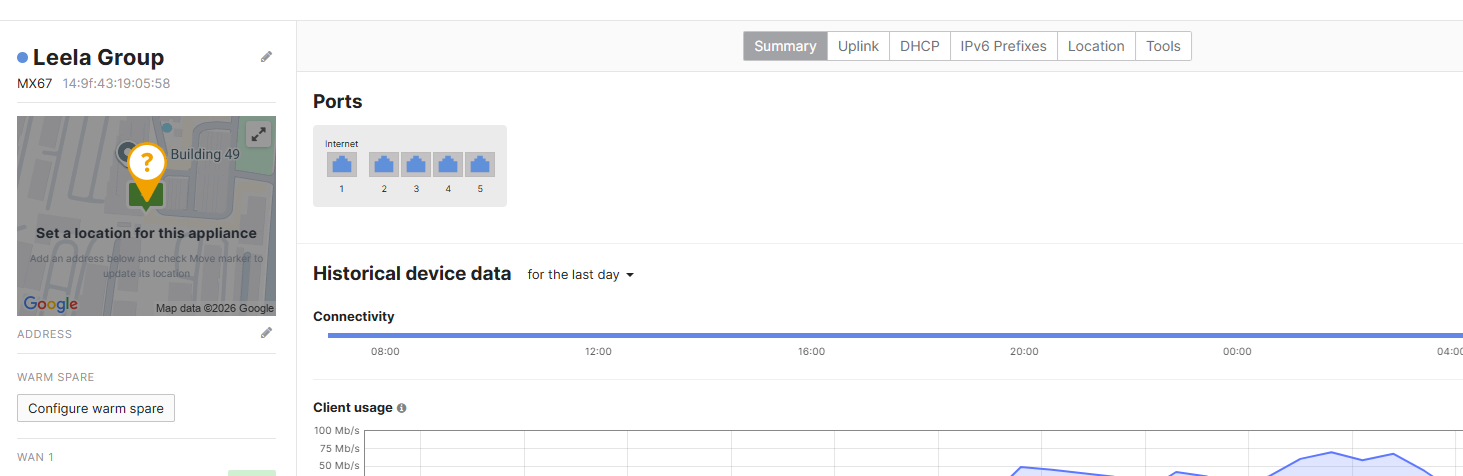Select port 5 icon
The width and height of the screenshot is (1463, 476).
pyautogui.click(x=480, y=165)
